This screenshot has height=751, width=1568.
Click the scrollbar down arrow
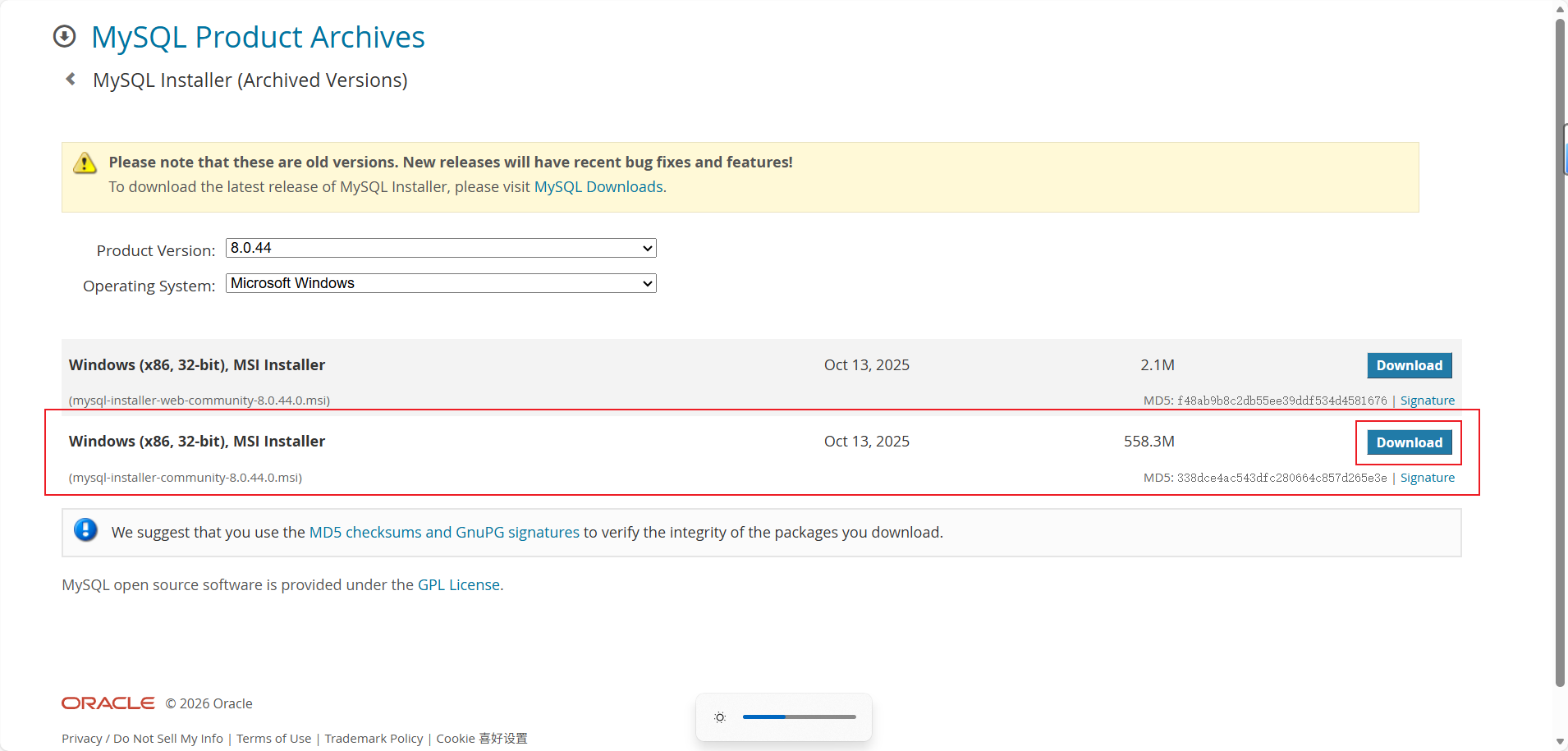[1561, 742]
